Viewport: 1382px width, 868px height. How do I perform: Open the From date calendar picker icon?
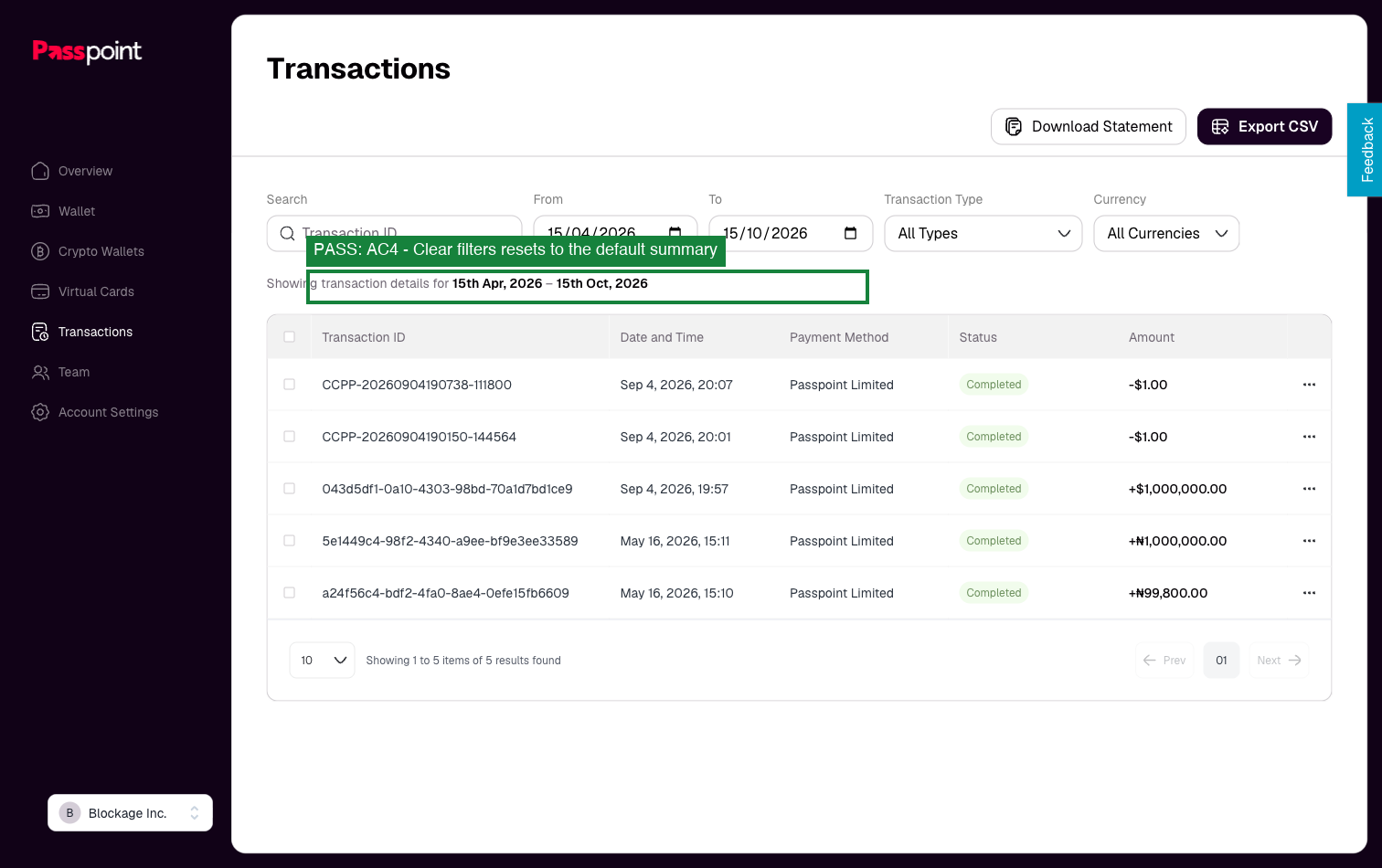(675, 231)
